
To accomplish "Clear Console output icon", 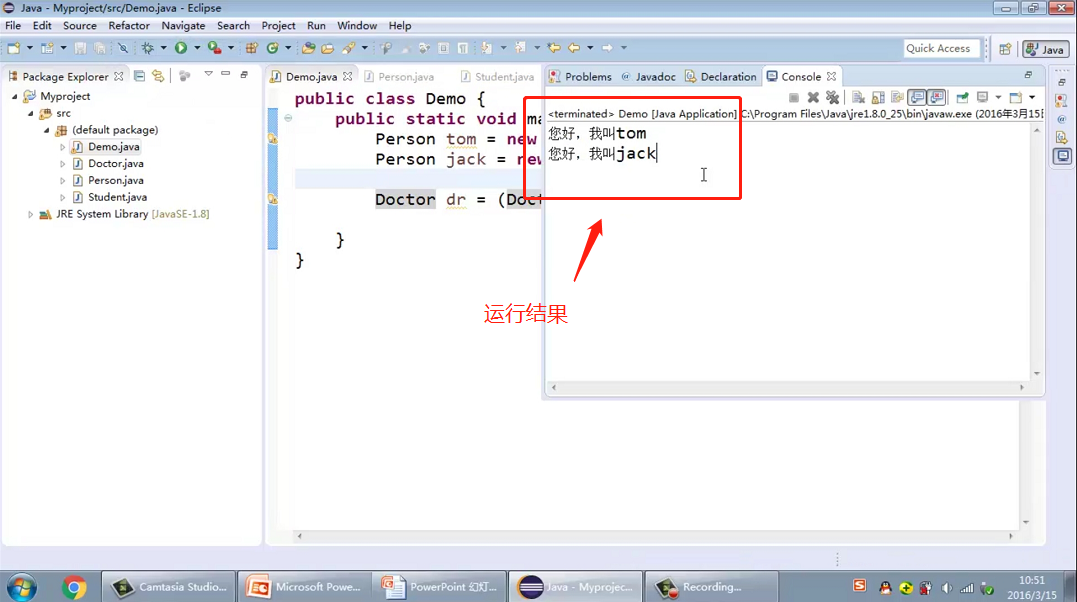I will point(858,98).
